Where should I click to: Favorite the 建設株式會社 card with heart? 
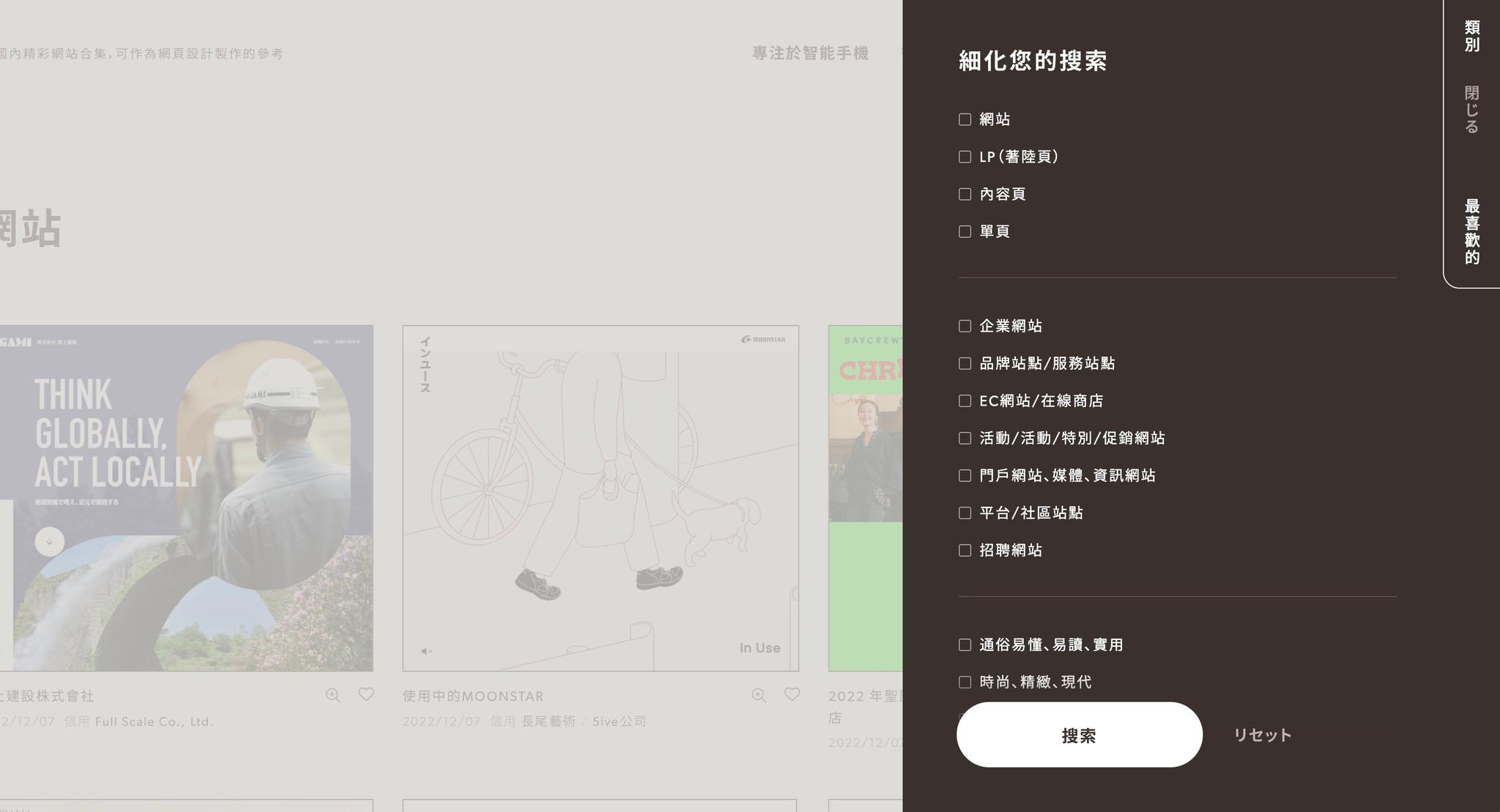pyautogui.click(x=366, y=694)
